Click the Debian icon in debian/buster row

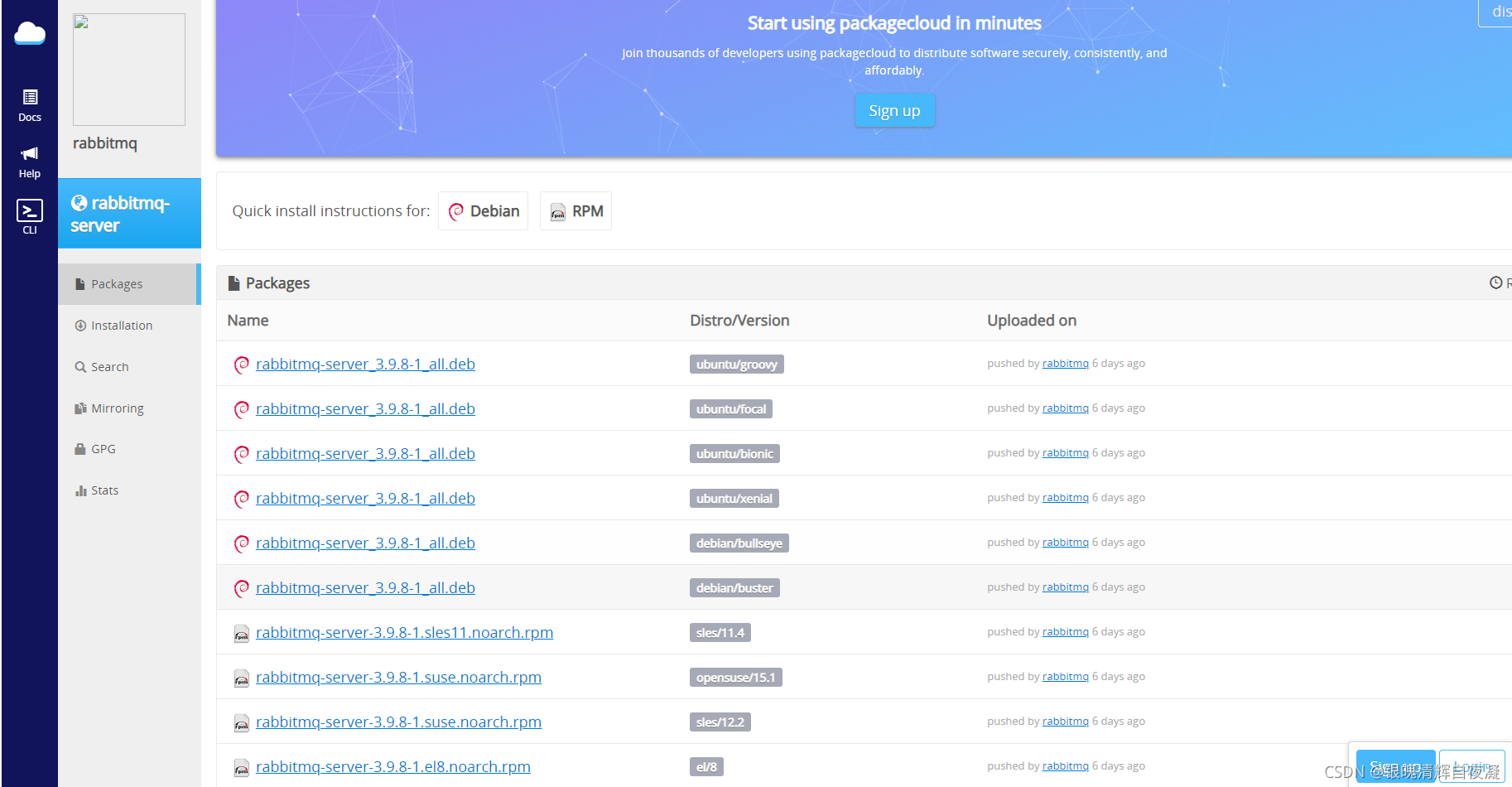click(242, 588)
